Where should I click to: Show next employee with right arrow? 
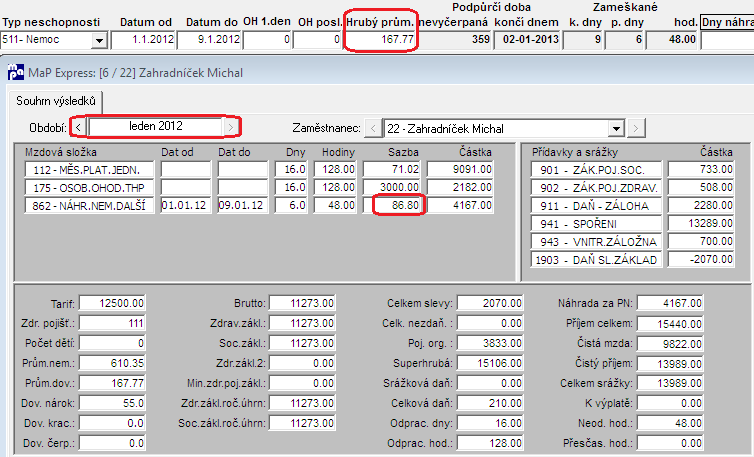coord(636,128)
